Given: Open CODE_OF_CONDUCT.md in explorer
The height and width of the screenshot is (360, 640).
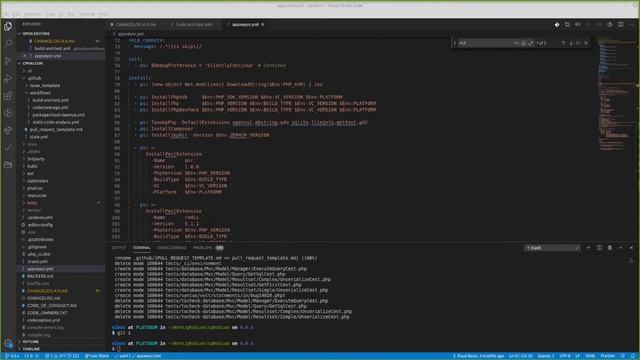Looking at the screenshot, I should click(x=51, y=306).
